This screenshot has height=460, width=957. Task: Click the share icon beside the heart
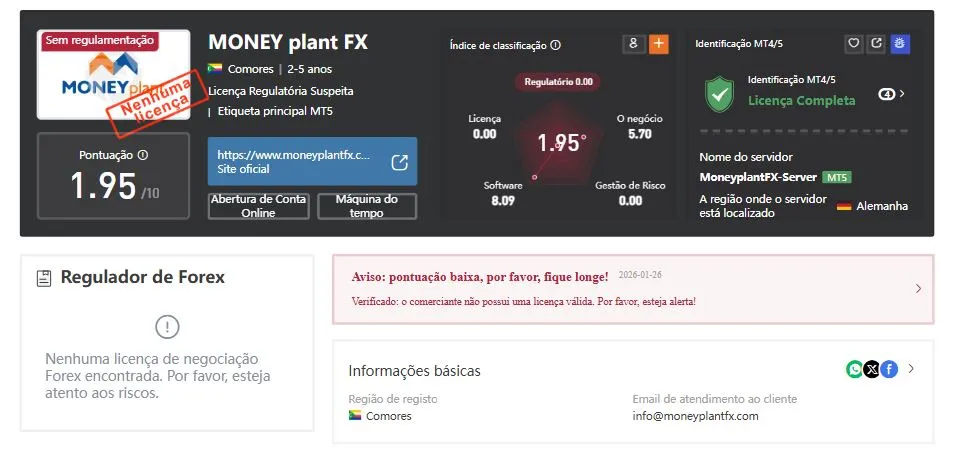tap(876, 44)
